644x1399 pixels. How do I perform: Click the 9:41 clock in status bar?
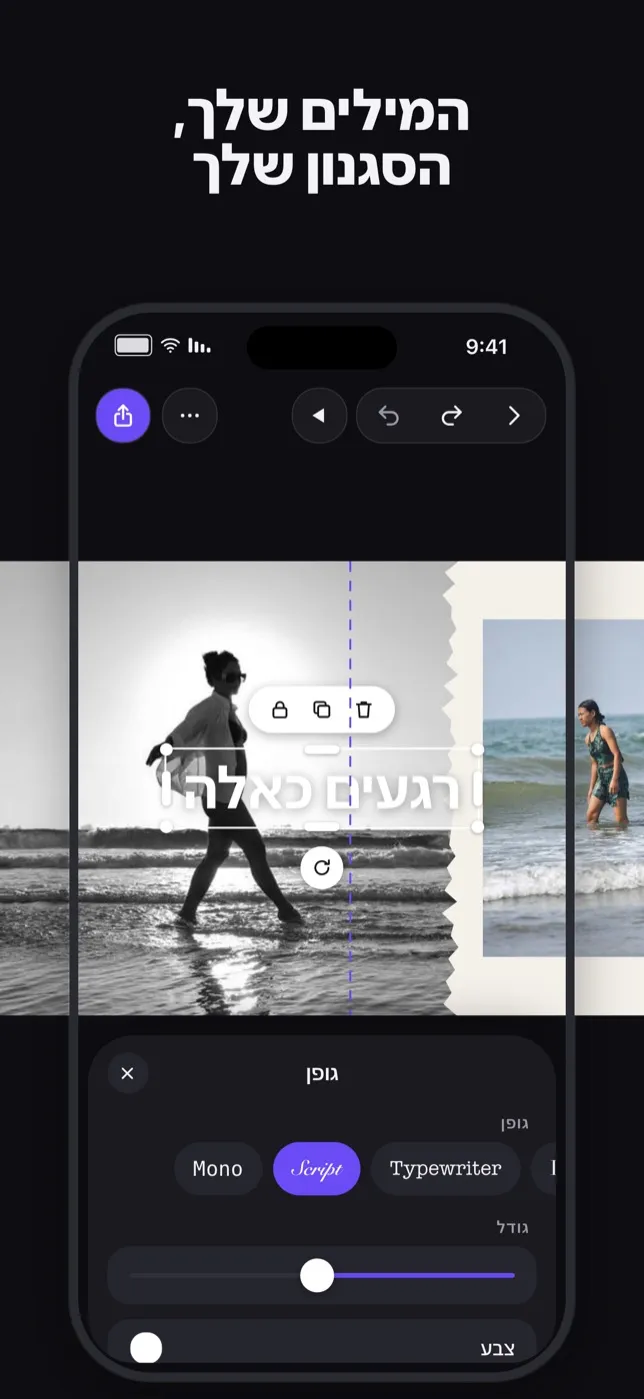pyautogui.click(x=486, y=347)
